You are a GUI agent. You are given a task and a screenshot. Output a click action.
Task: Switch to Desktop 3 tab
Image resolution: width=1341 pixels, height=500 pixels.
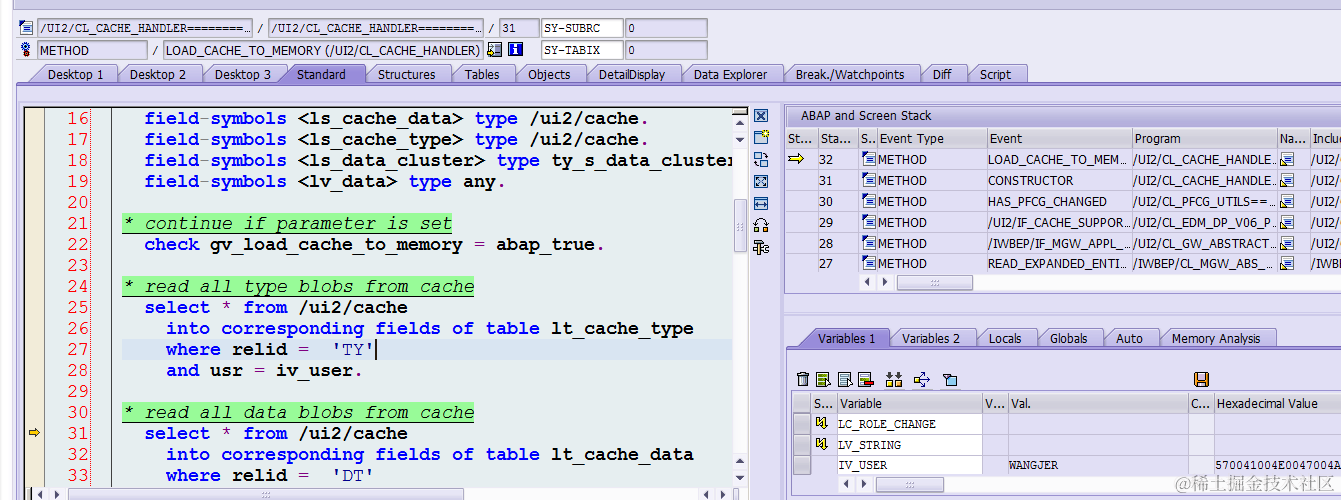click(242, 74)
